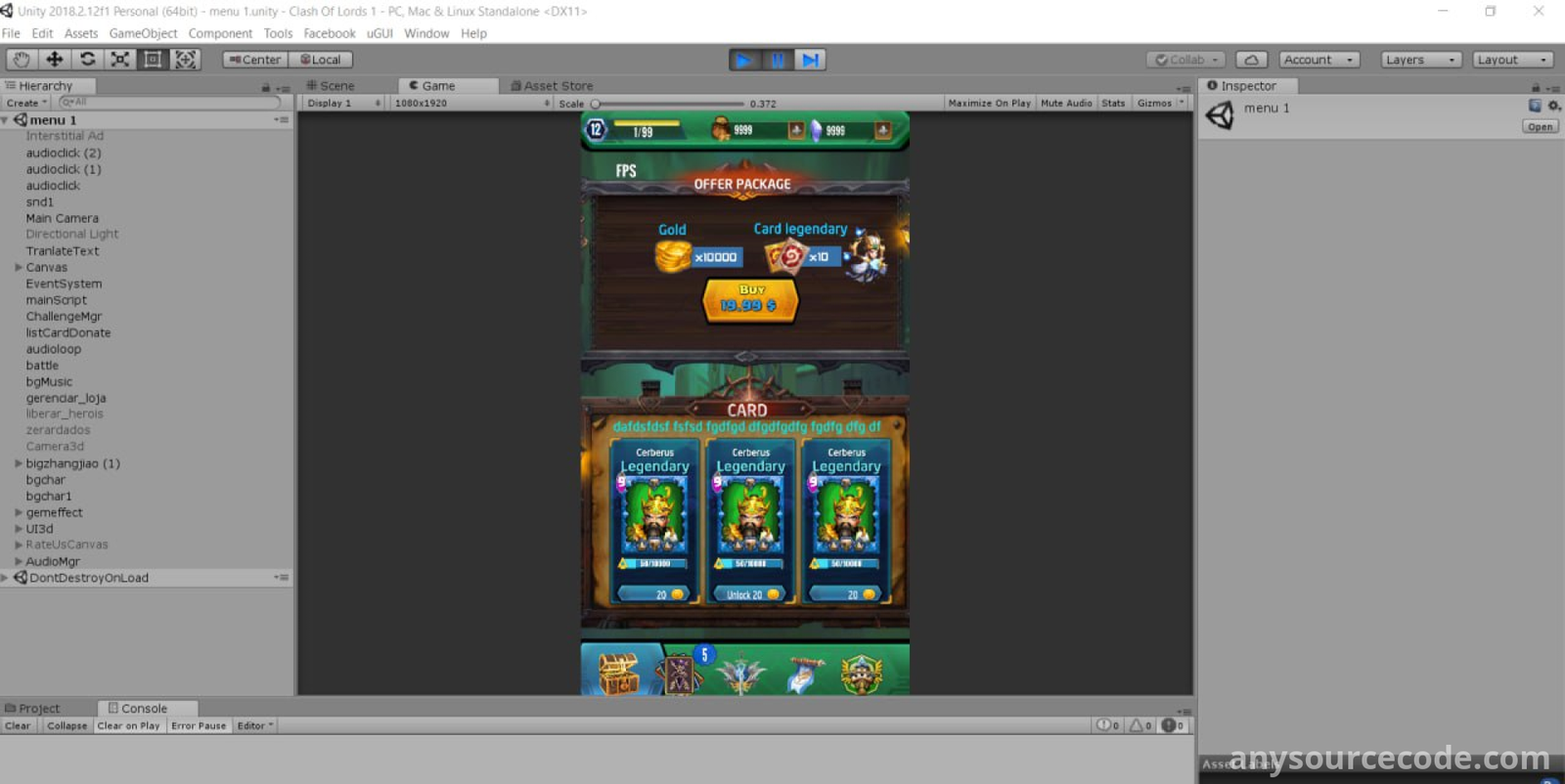Toggle Maximize On Play
Viewport: 1565px width, 784px height.
[989, 104]
